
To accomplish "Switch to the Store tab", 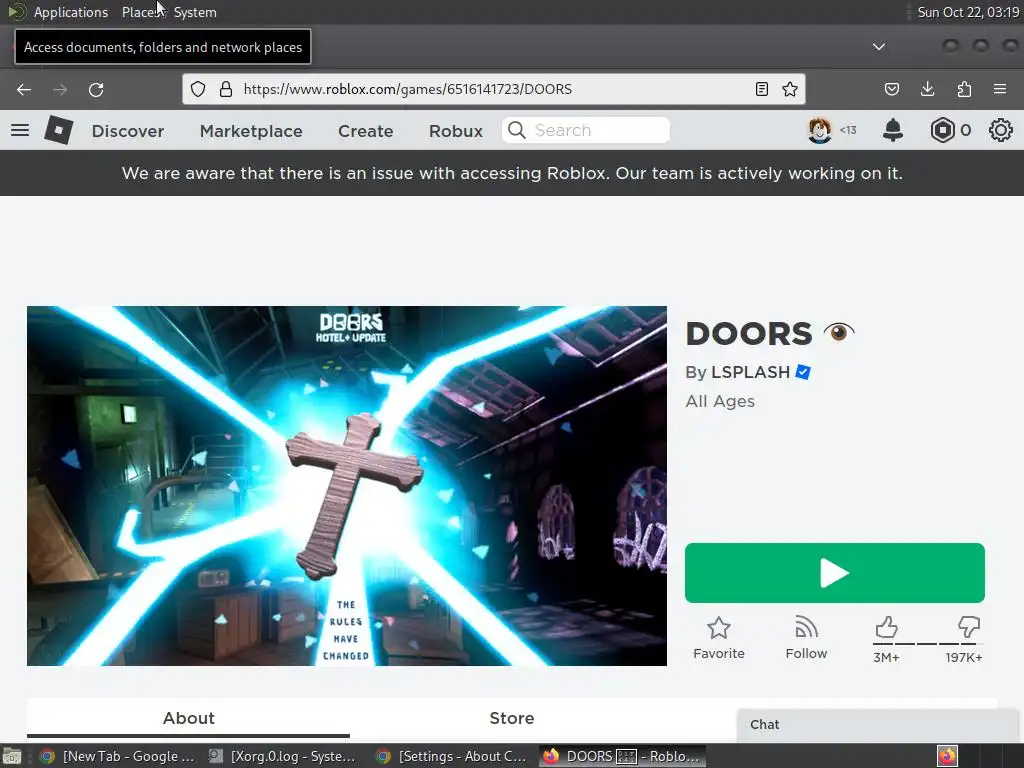I will click(x=512, y=718).
